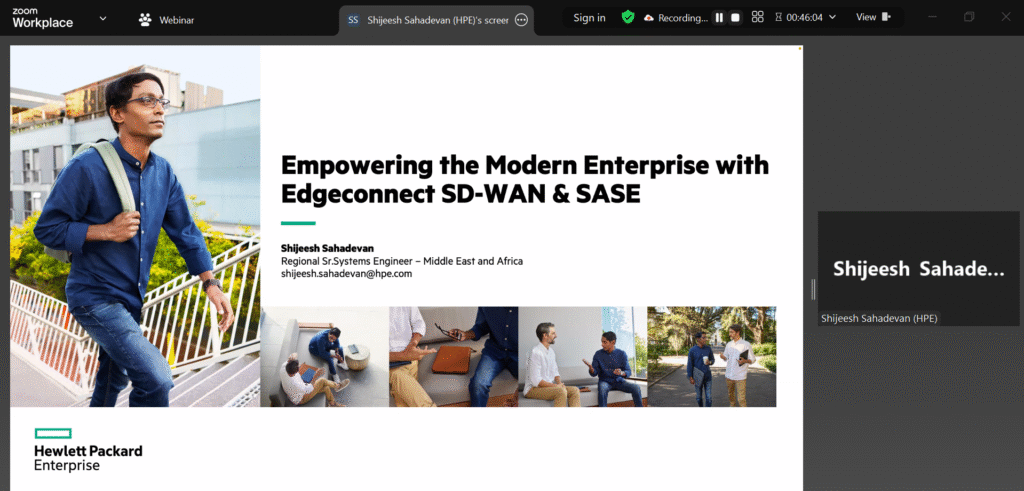Expand the dropdown arrow next to the 00:46:04 timer
This screenshot has height=491, width=1024.
tap(832, 18)
